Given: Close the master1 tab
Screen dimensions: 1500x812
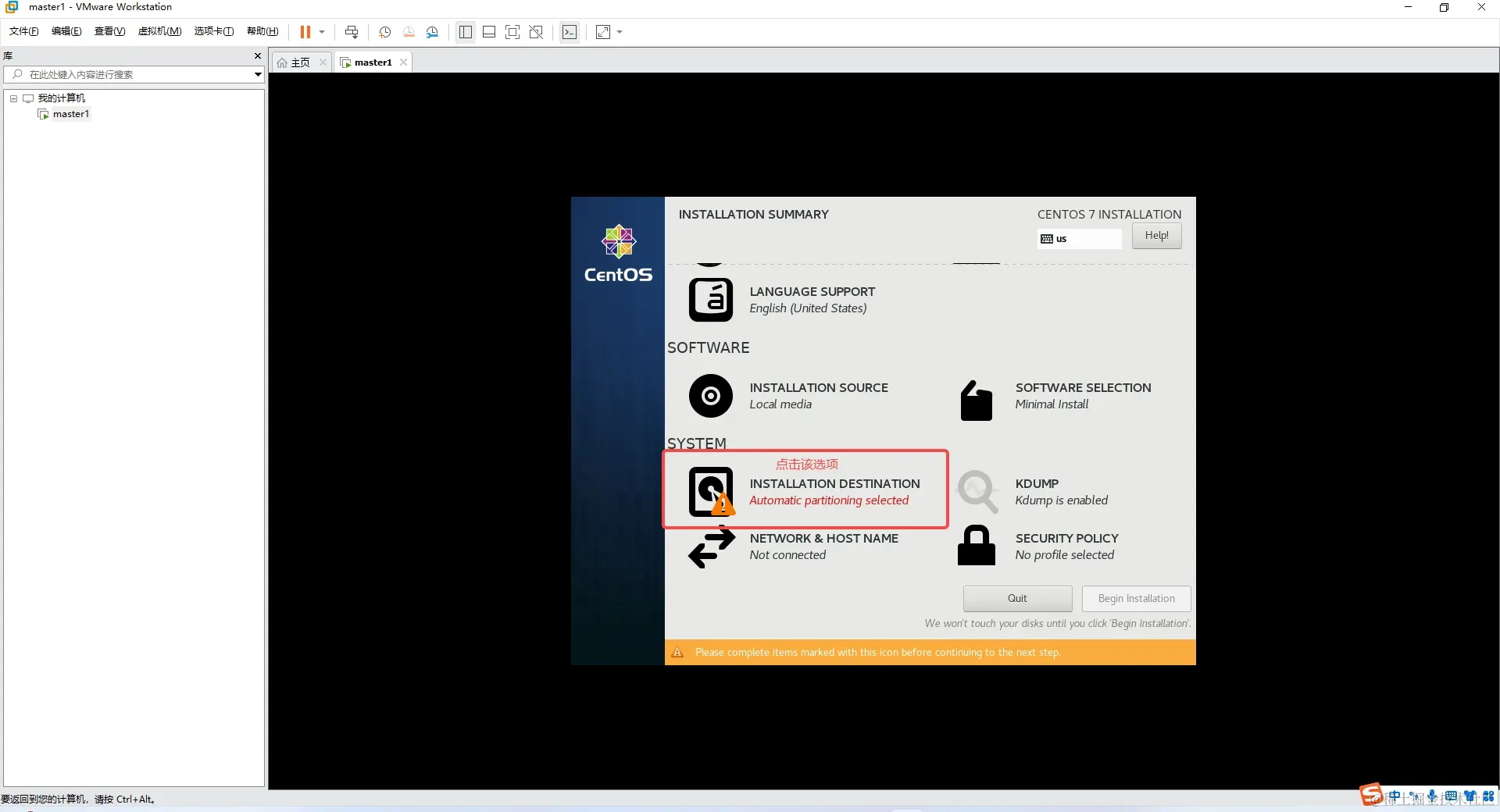Looking at the screenshot, I should (403, 62).
